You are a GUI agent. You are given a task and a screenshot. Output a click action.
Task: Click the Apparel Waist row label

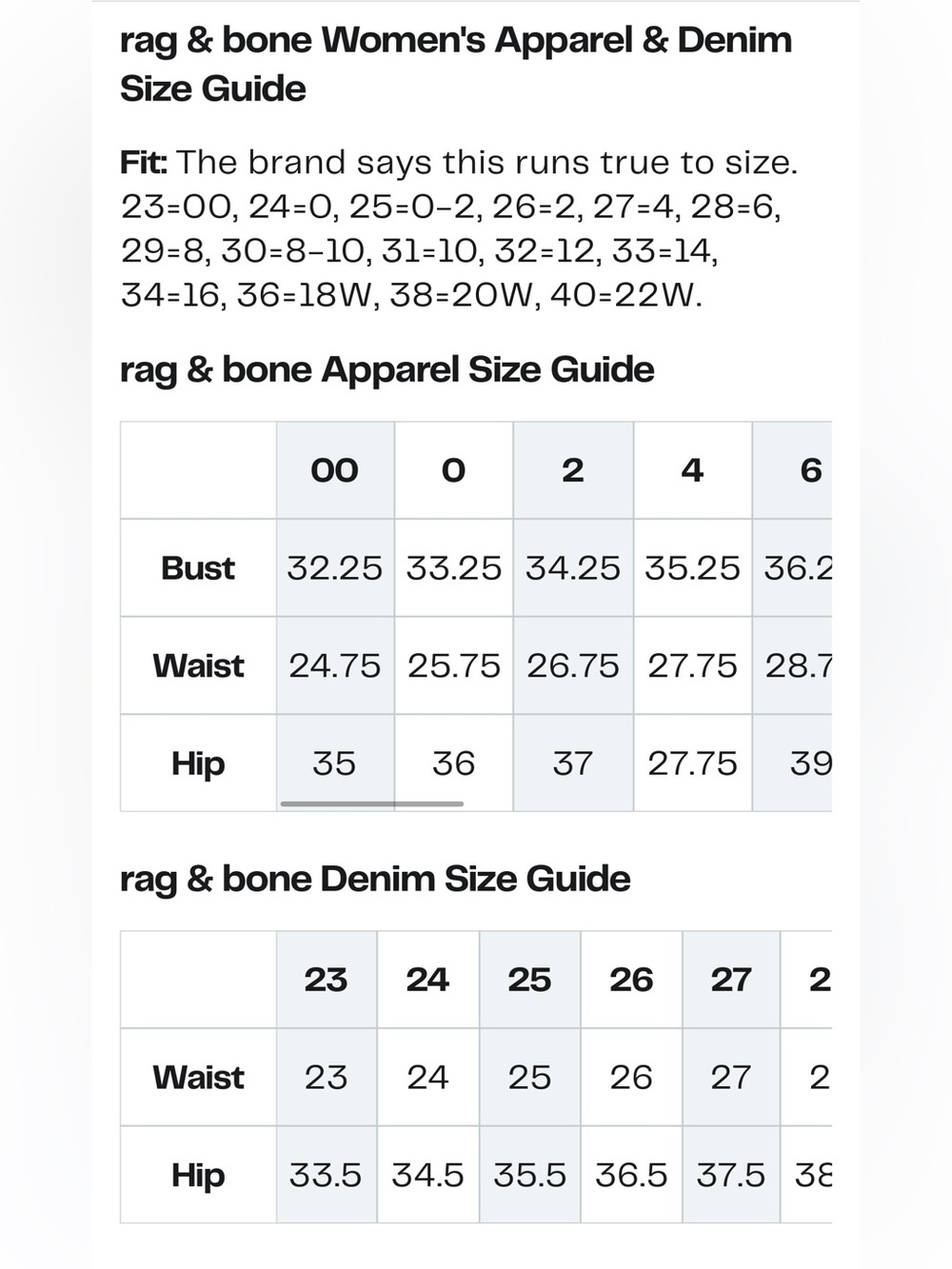coord(198,665)
